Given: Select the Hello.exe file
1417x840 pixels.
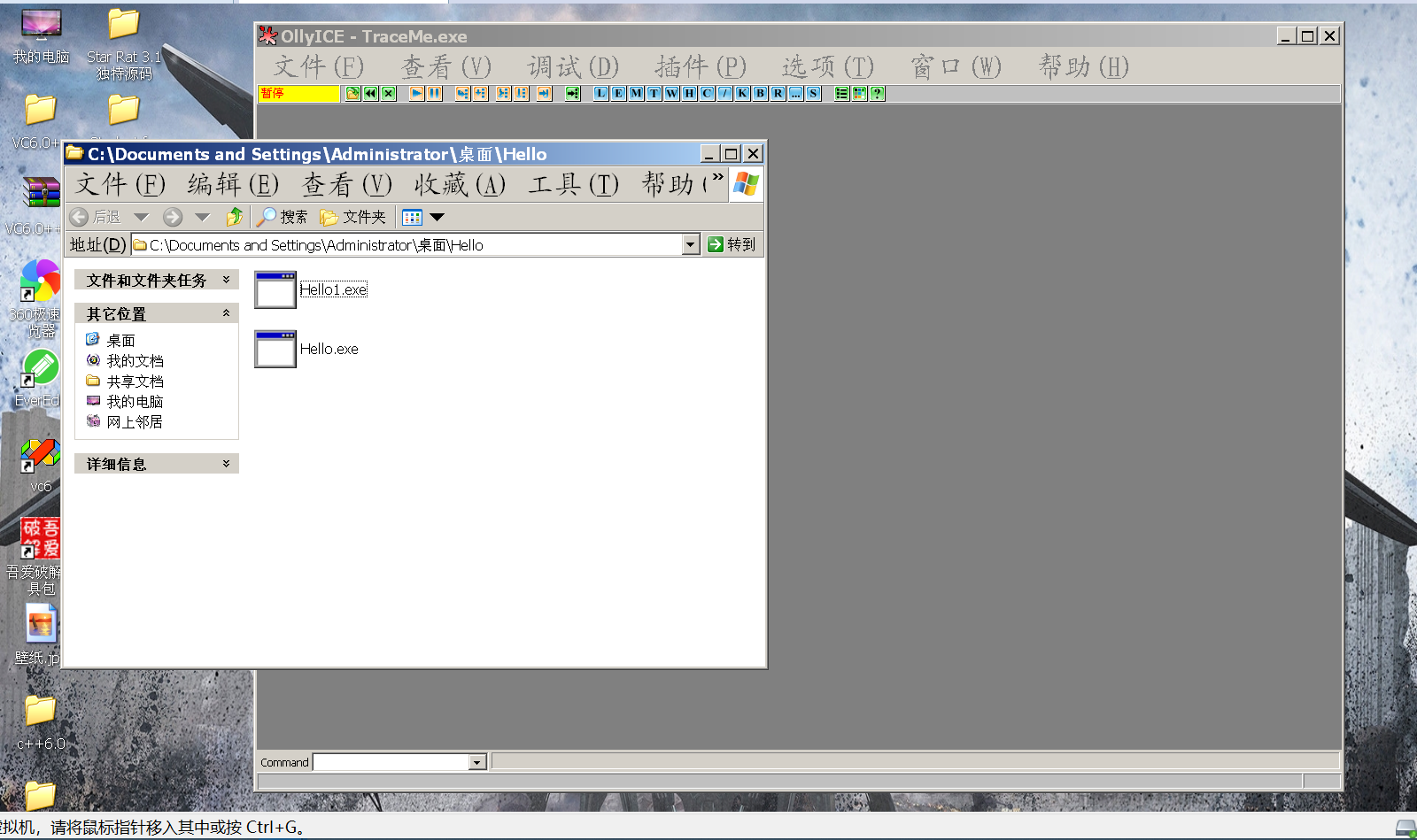Looking at the screenshot, I should pyautogui.click(x=306, y=349).
